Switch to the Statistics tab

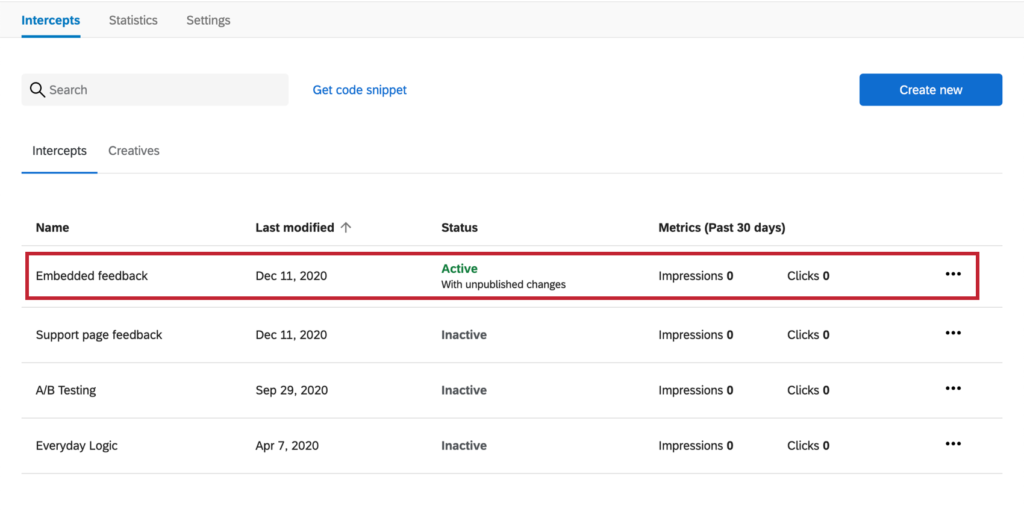(x=133, y=20)
